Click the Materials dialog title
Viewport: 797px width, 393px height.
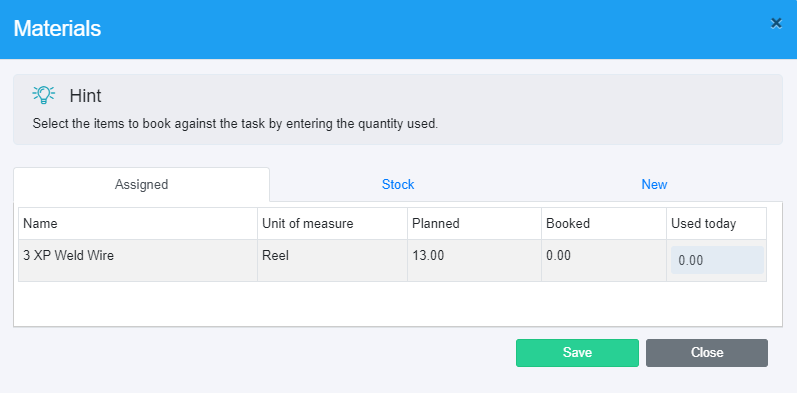(57, 28)
